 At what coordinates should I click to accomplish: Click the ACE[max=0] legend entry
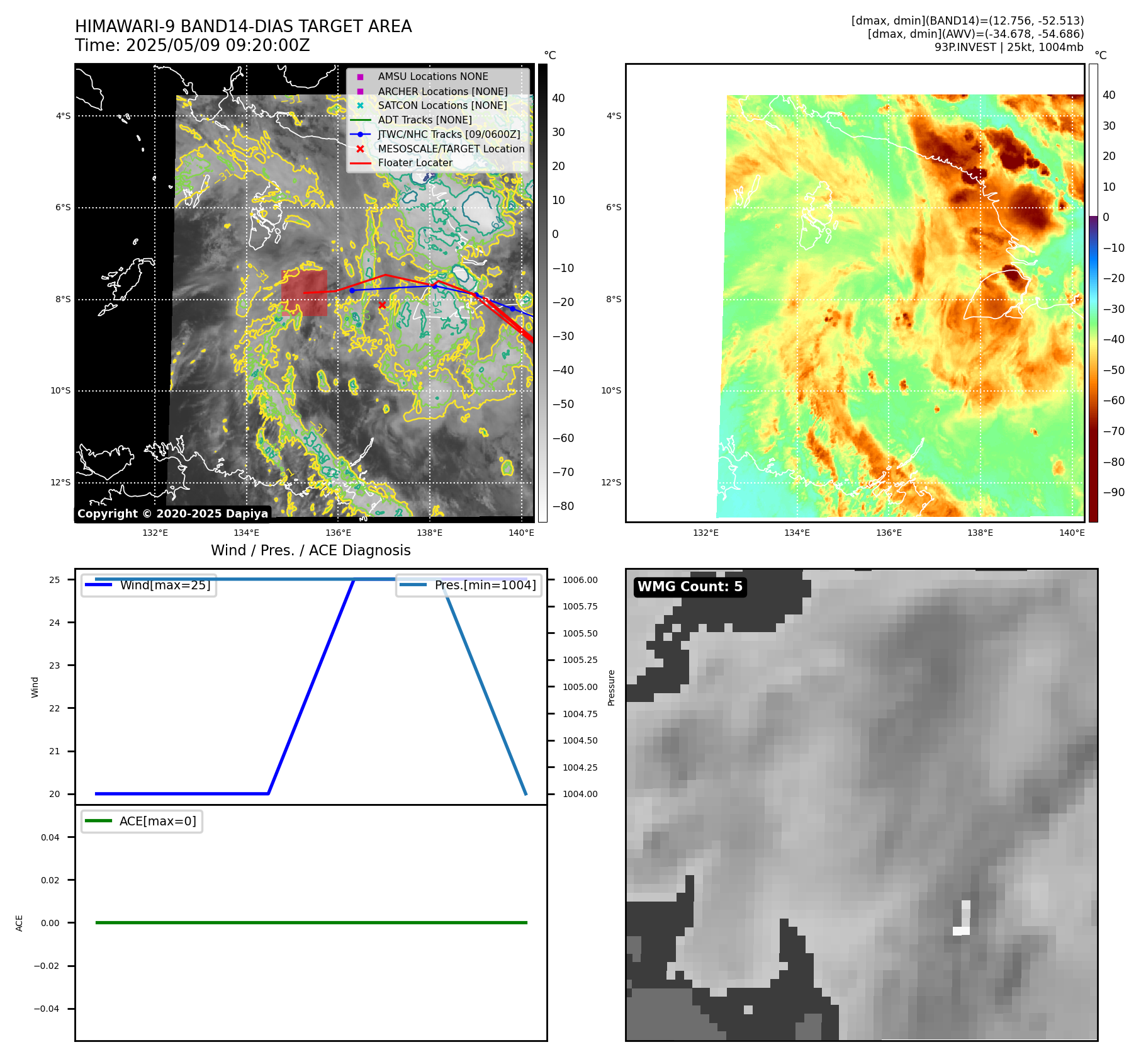[x=142, y=821]
